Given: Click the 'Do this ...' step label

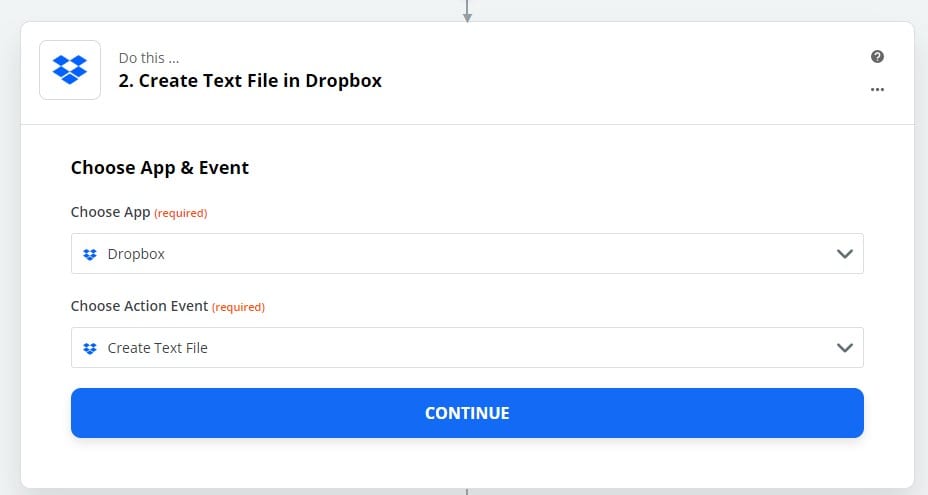Looking at the screenshot, I should click(x=149, y=58).
